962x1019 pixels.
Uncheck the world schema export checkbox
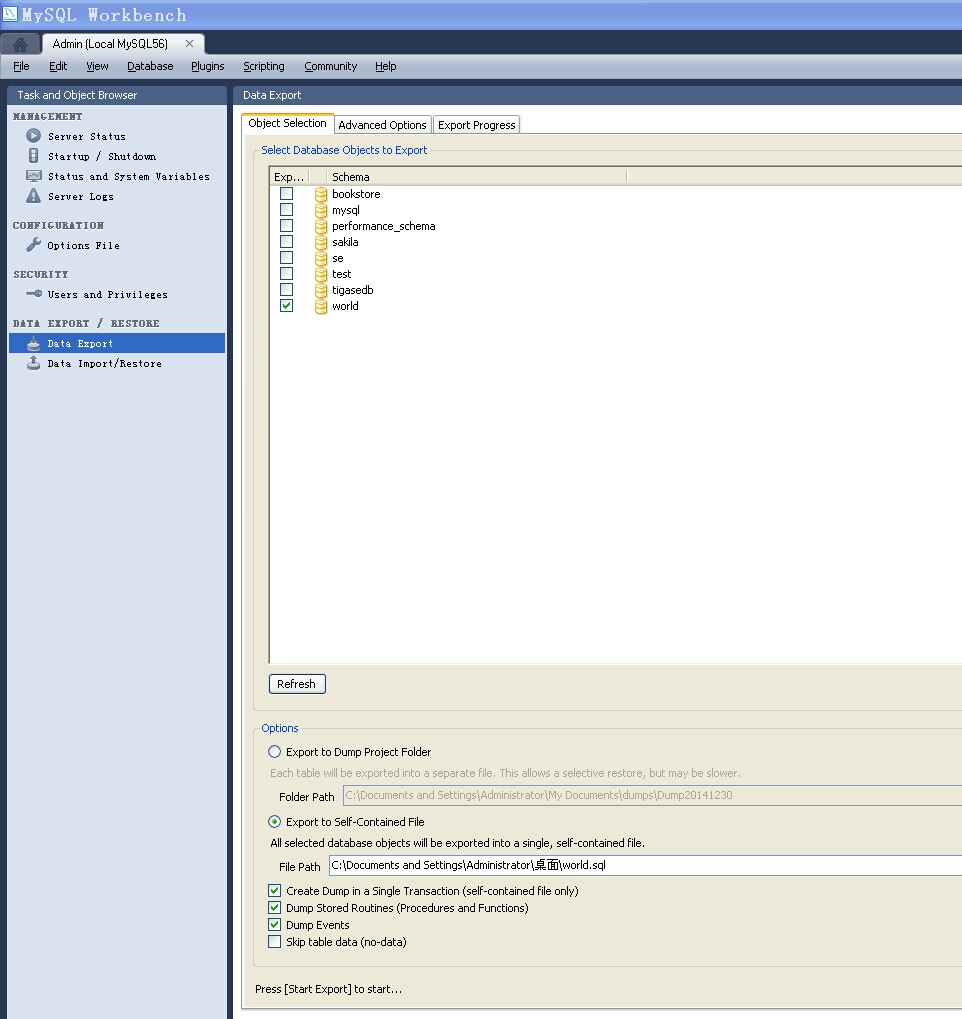tap(286, 305)
